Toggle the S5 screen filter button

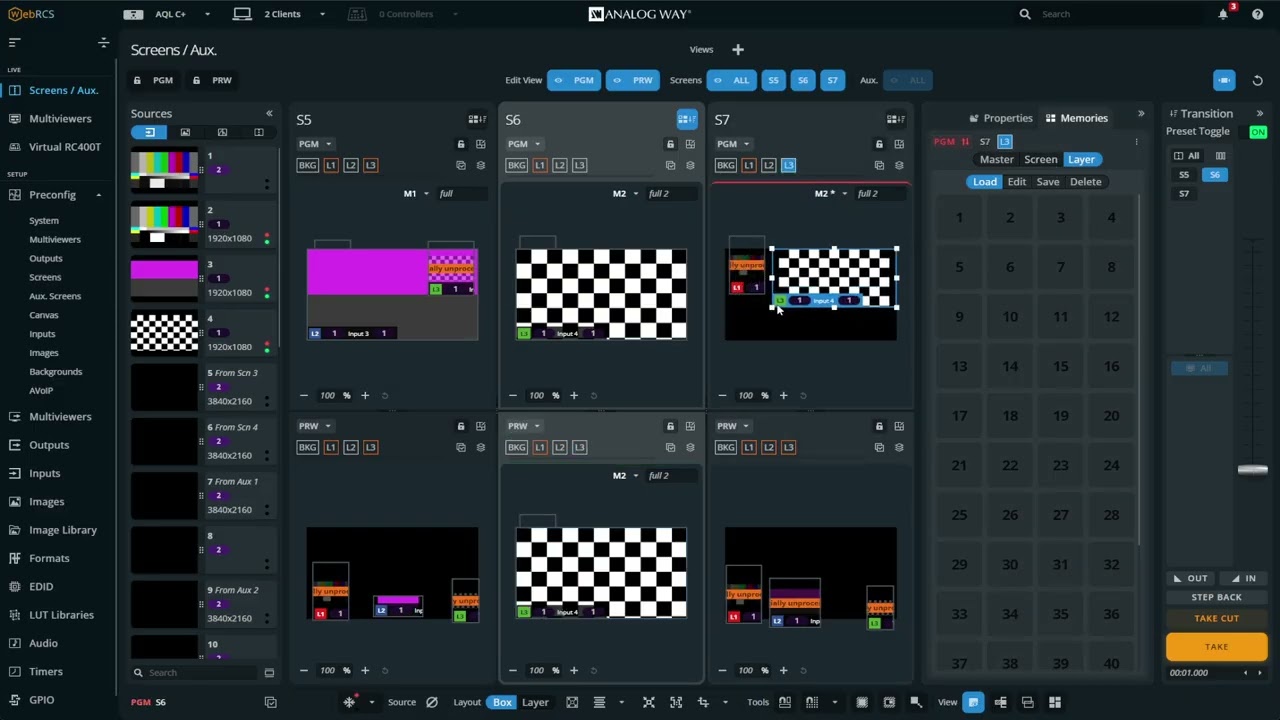click(x=773, y=80)
